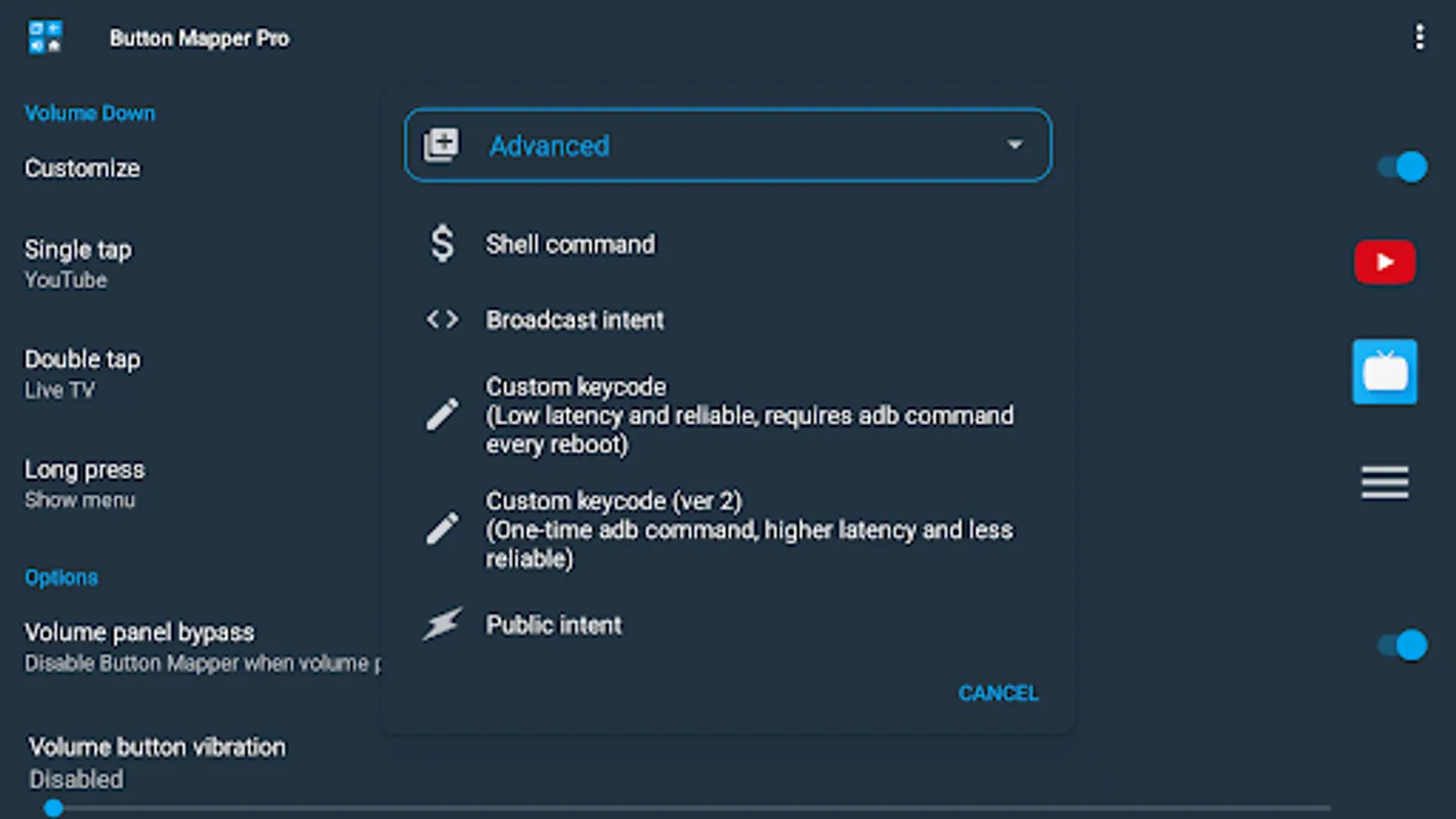
Task: Select the Shell command dollar icon
Action: tap(441, 244)
